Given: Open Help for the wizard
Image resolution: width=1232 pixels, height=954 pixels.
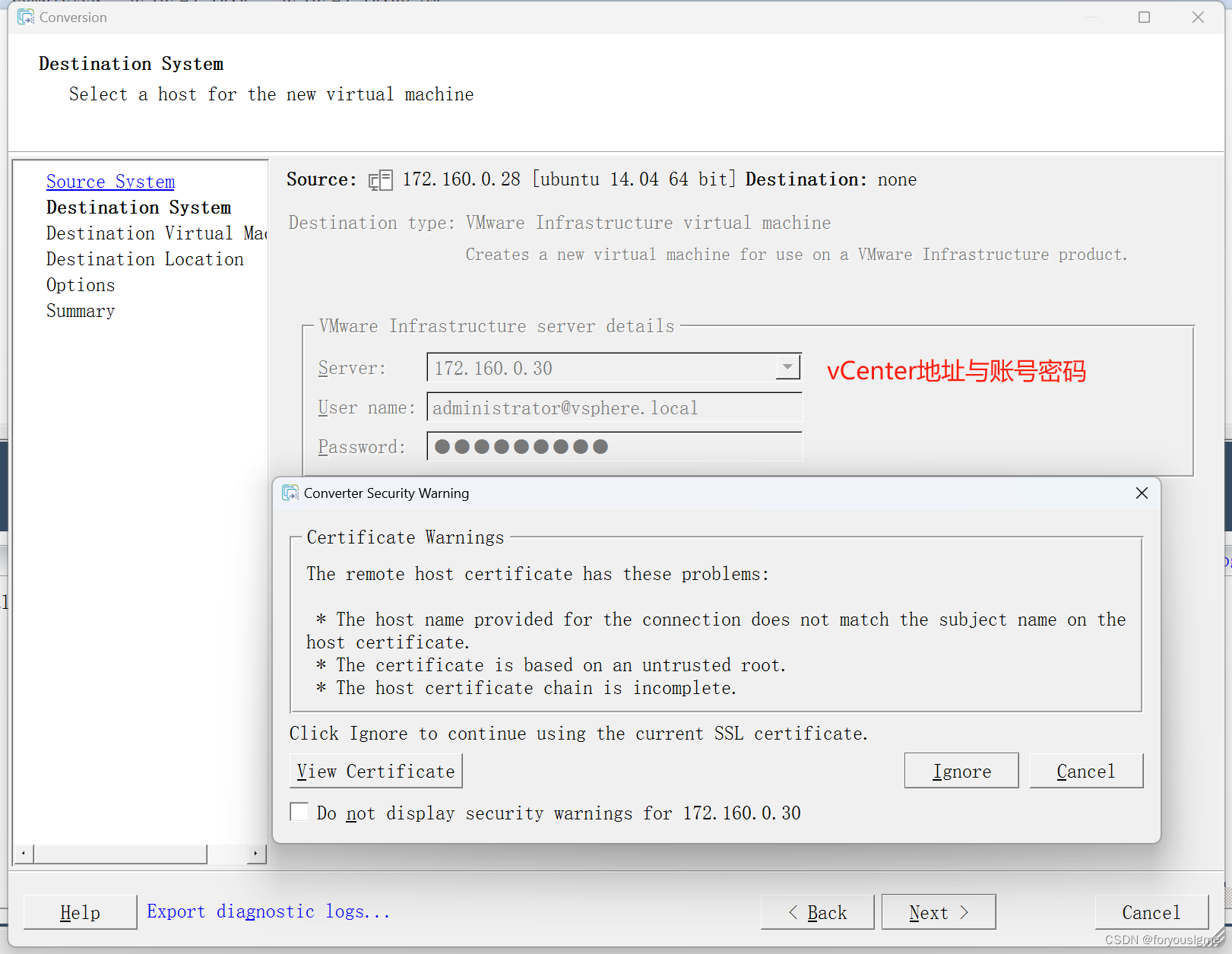Looking at the screenshot, I should (x=80, y=912).
